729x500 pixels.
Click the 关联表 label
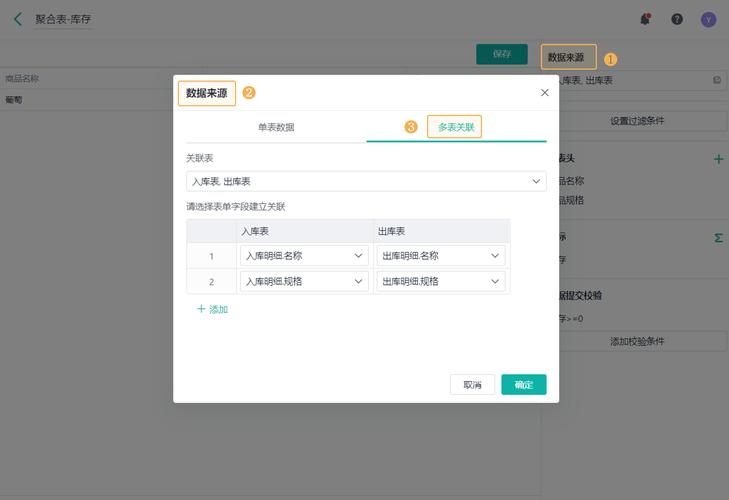[199, 158]
